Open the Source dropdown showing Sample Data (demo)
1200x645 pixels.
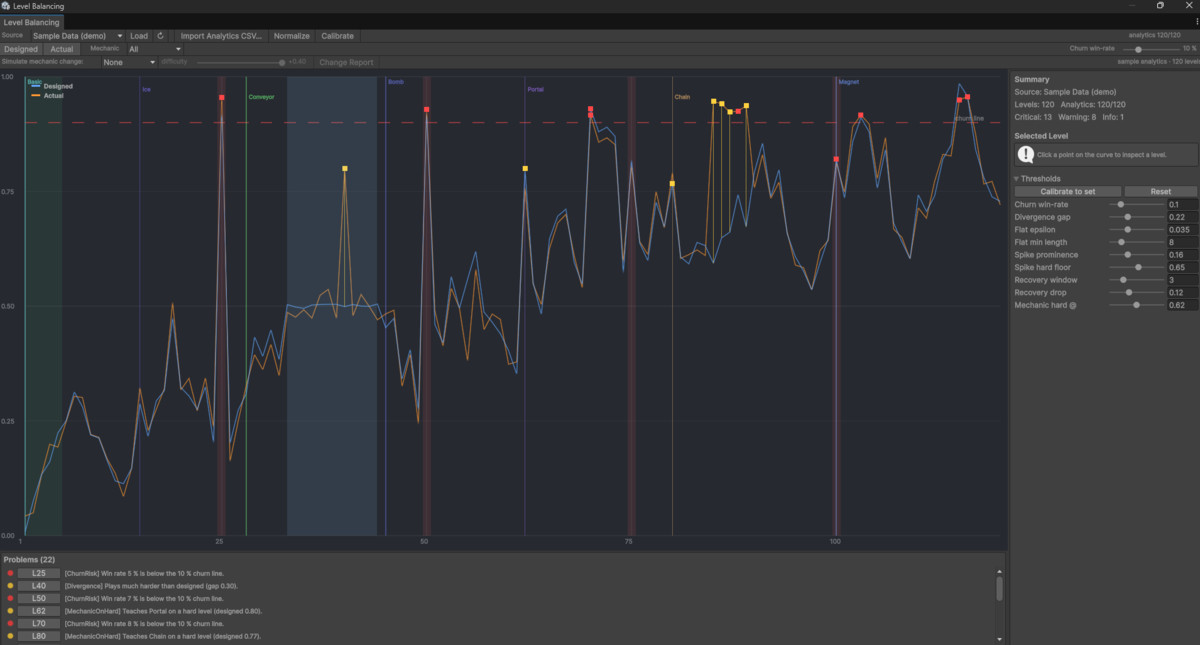pyautogui.click(x=78, y=36)
